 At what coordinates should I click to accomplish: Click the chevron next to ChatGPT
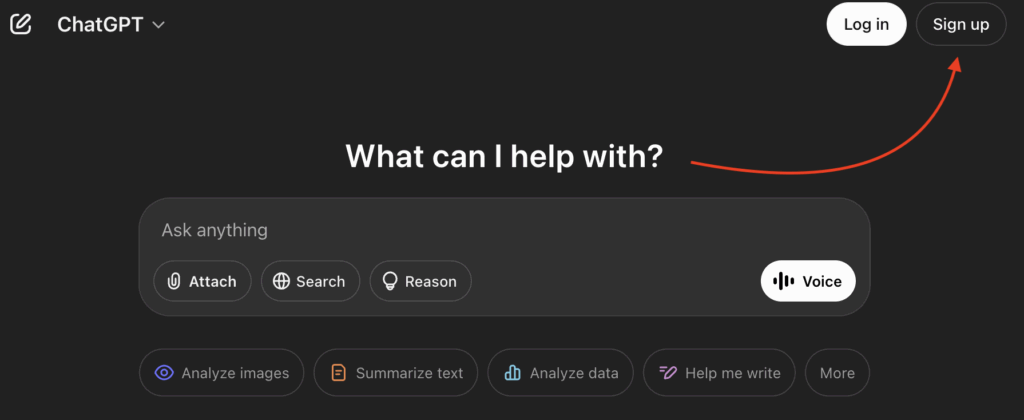click(158, 25)
